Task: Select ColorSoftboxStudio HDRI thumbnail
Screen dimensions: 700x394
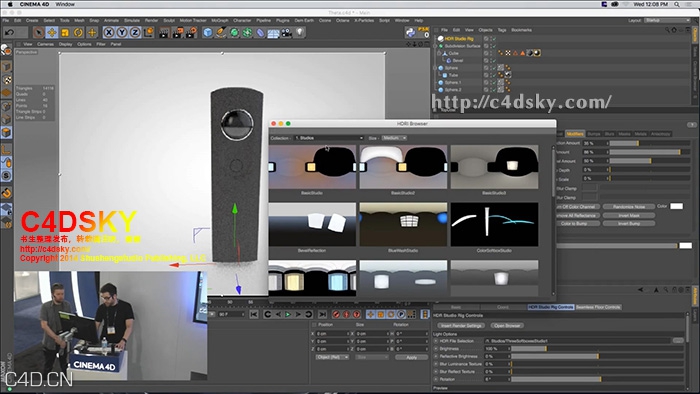Action: 494,224
